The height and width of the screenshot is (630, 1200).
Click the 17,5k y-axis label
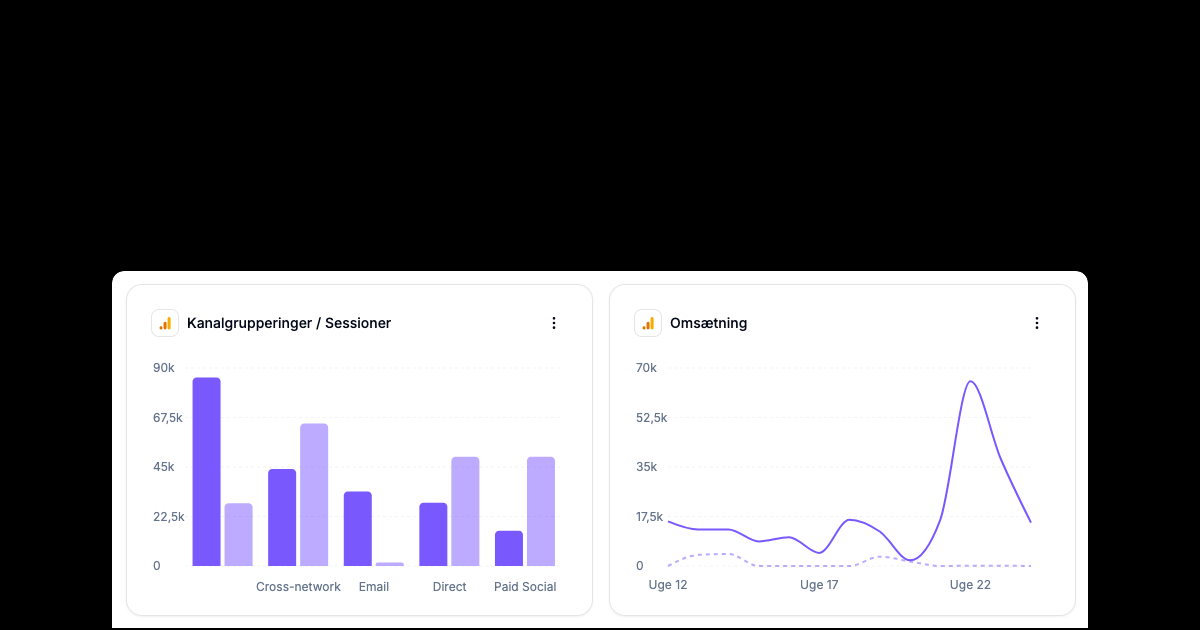650,516
